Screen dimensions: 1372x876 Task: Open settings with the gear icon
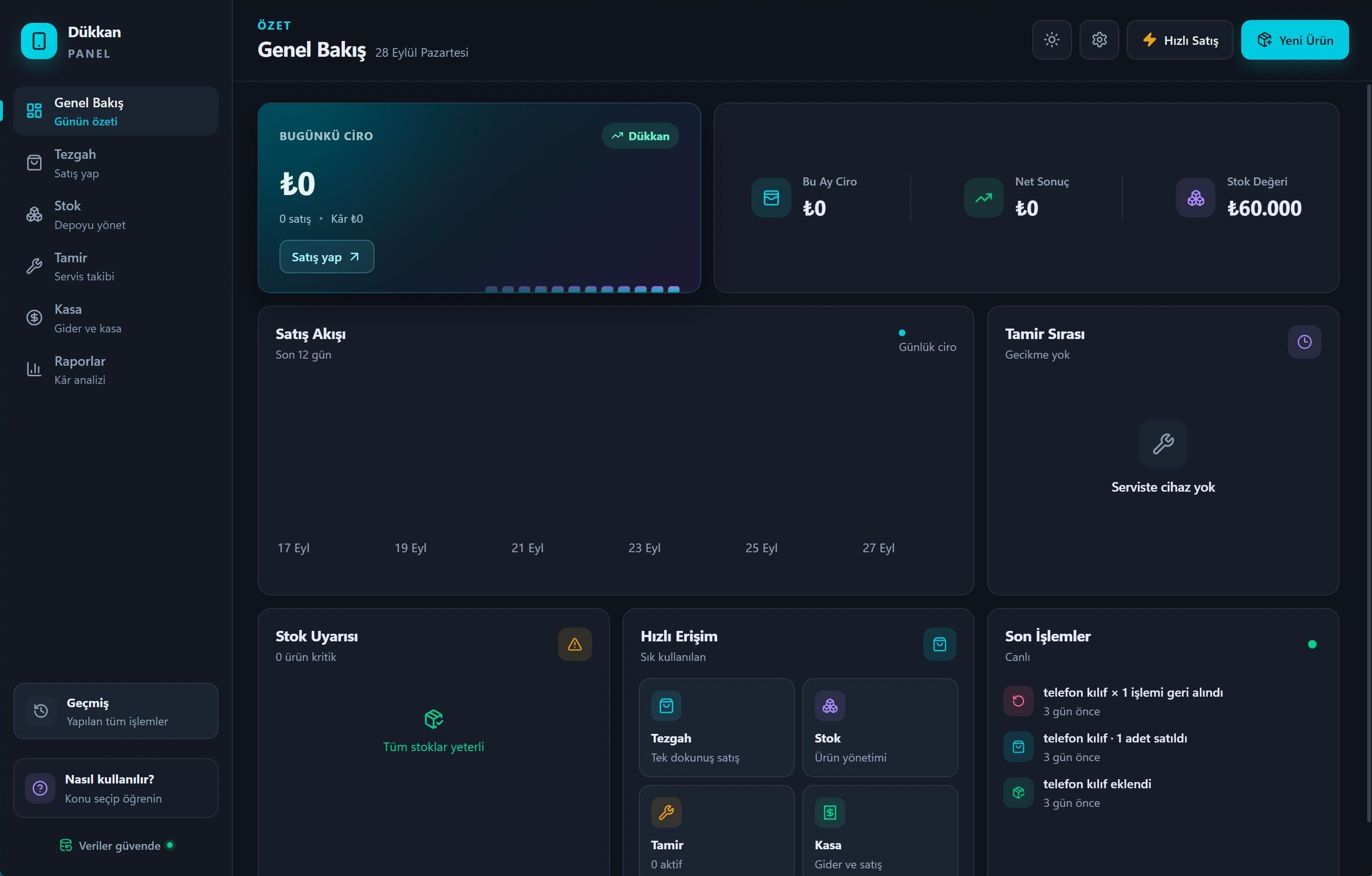pyautogui.click(x=1099, y=40)
